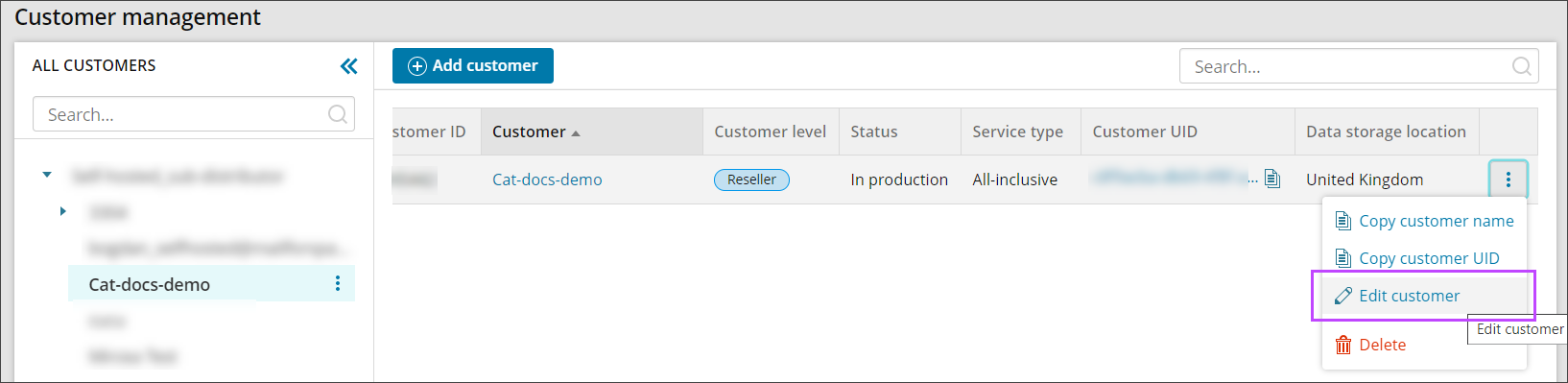The image size is (1568, 383).
Task: Expand the second tree node arrow
Action: 62,211
